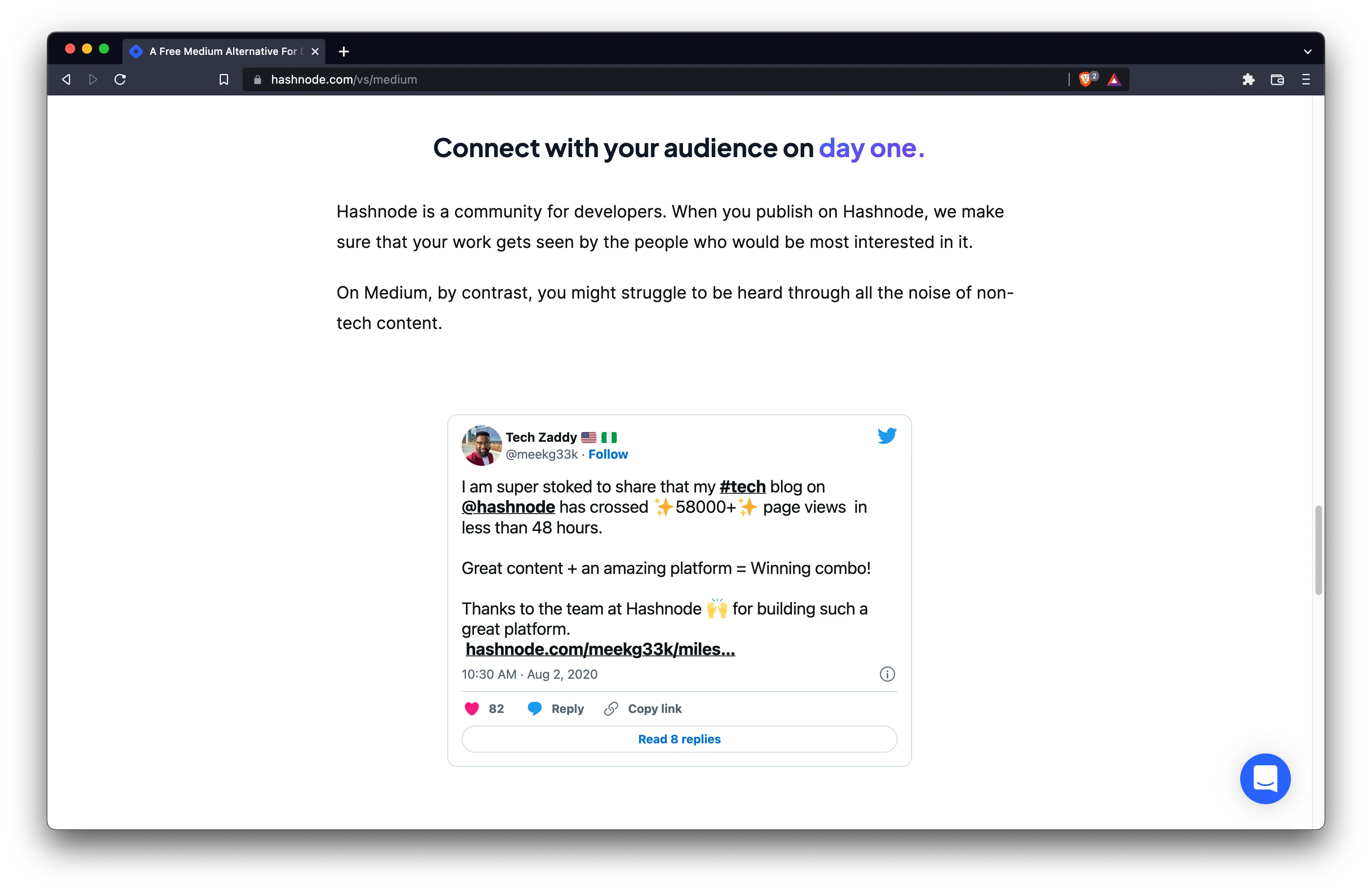1372x892 pixels.
Task: Open a new tab with plus button
Action: [343, 52]
